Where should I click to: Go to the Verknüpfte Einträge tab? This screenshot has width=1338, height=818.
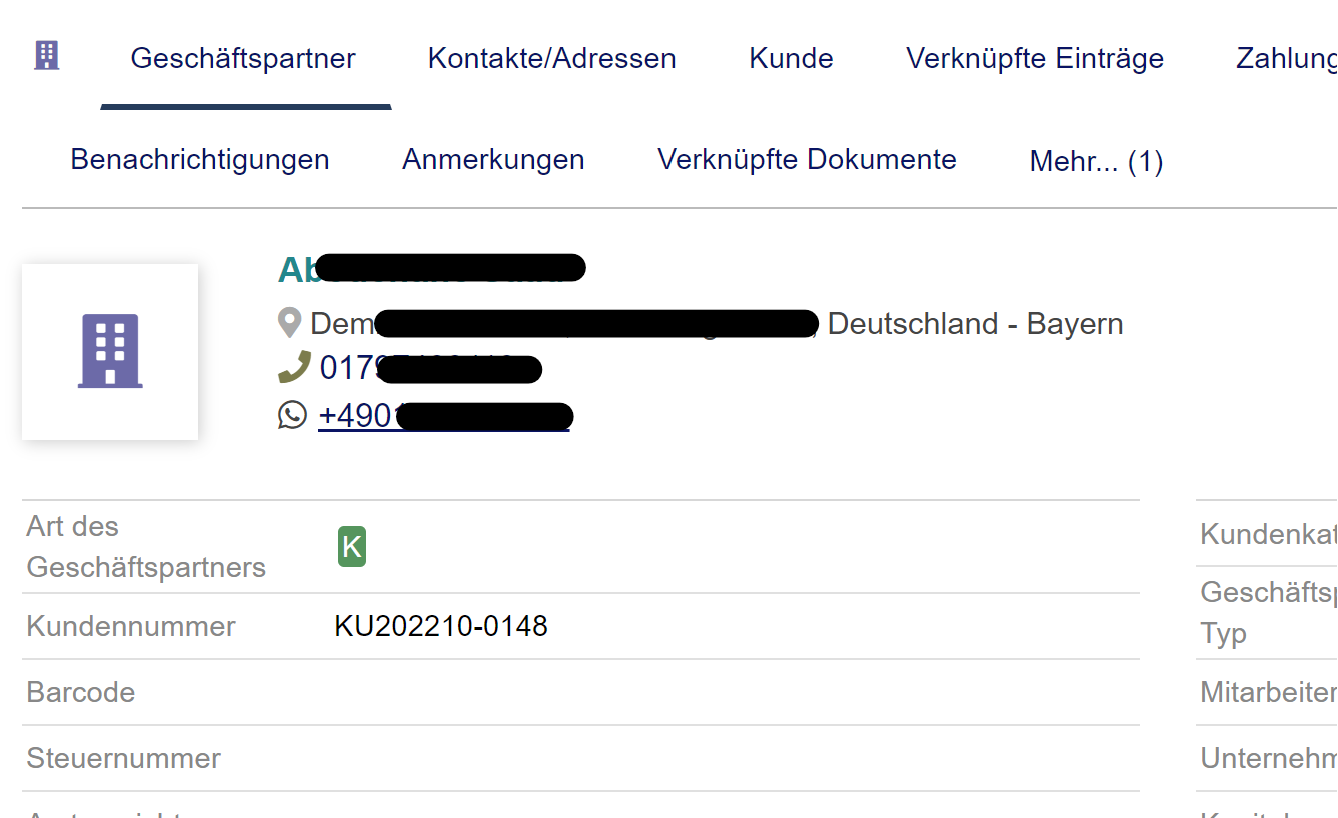point(1035,58)
